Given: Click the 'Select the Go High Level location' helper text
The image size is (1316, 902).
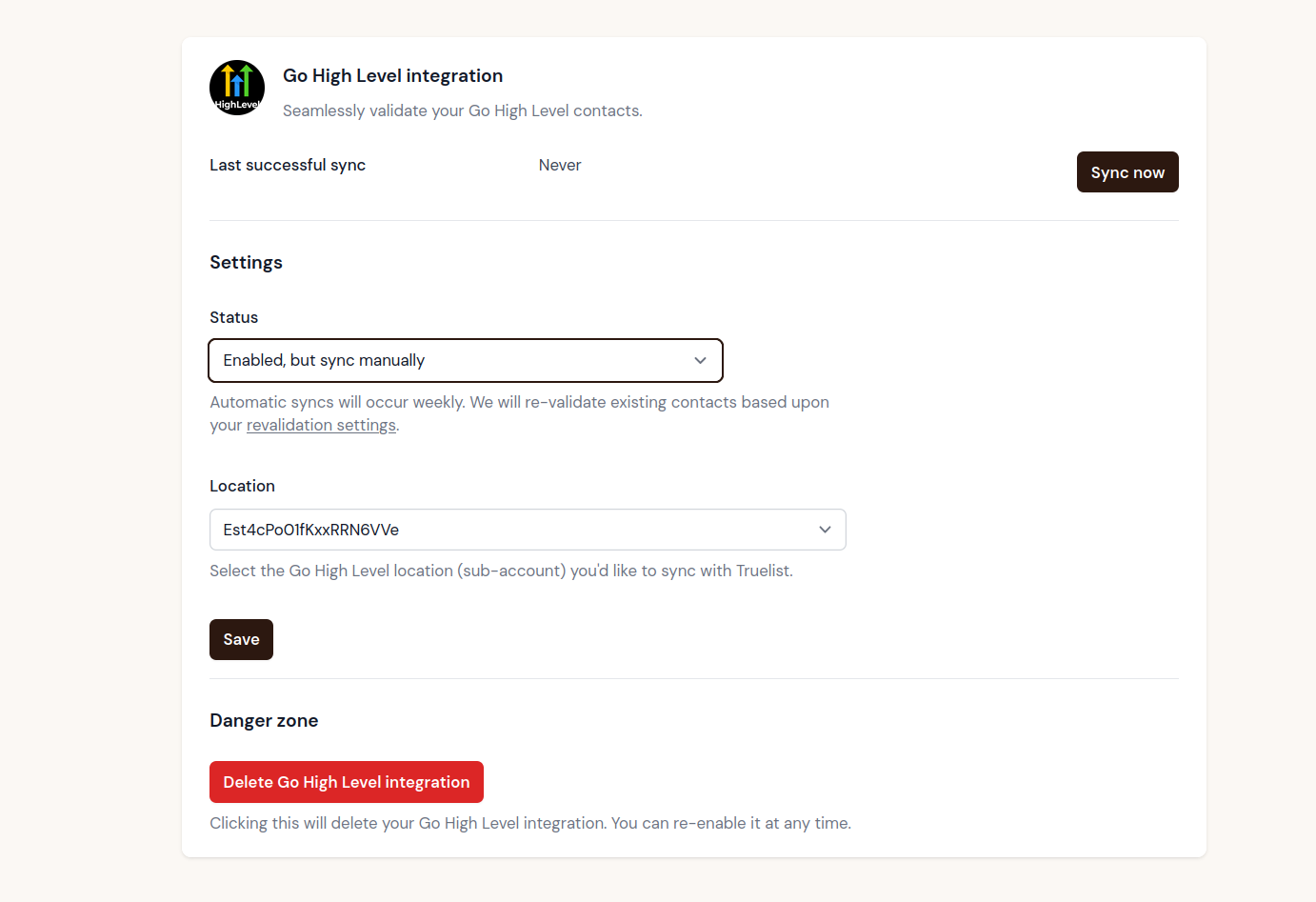Looking at the screenshot, I should pyautogui.click(x=501, y=571).
